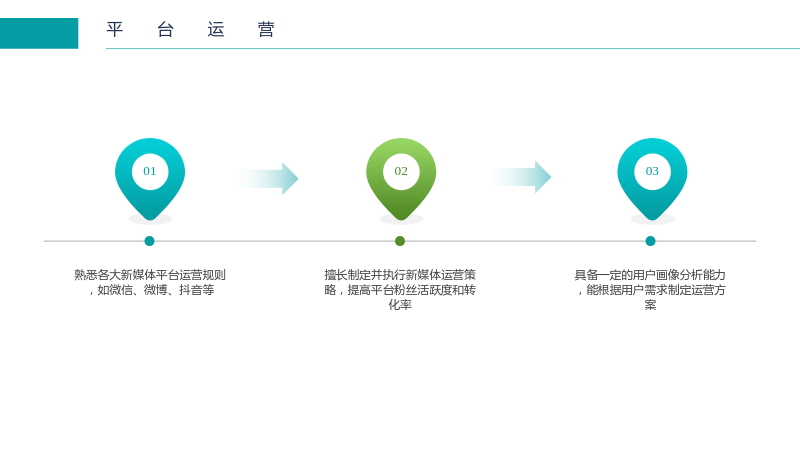Select the text starting 具备一定的用户画像

click(650, 290)
